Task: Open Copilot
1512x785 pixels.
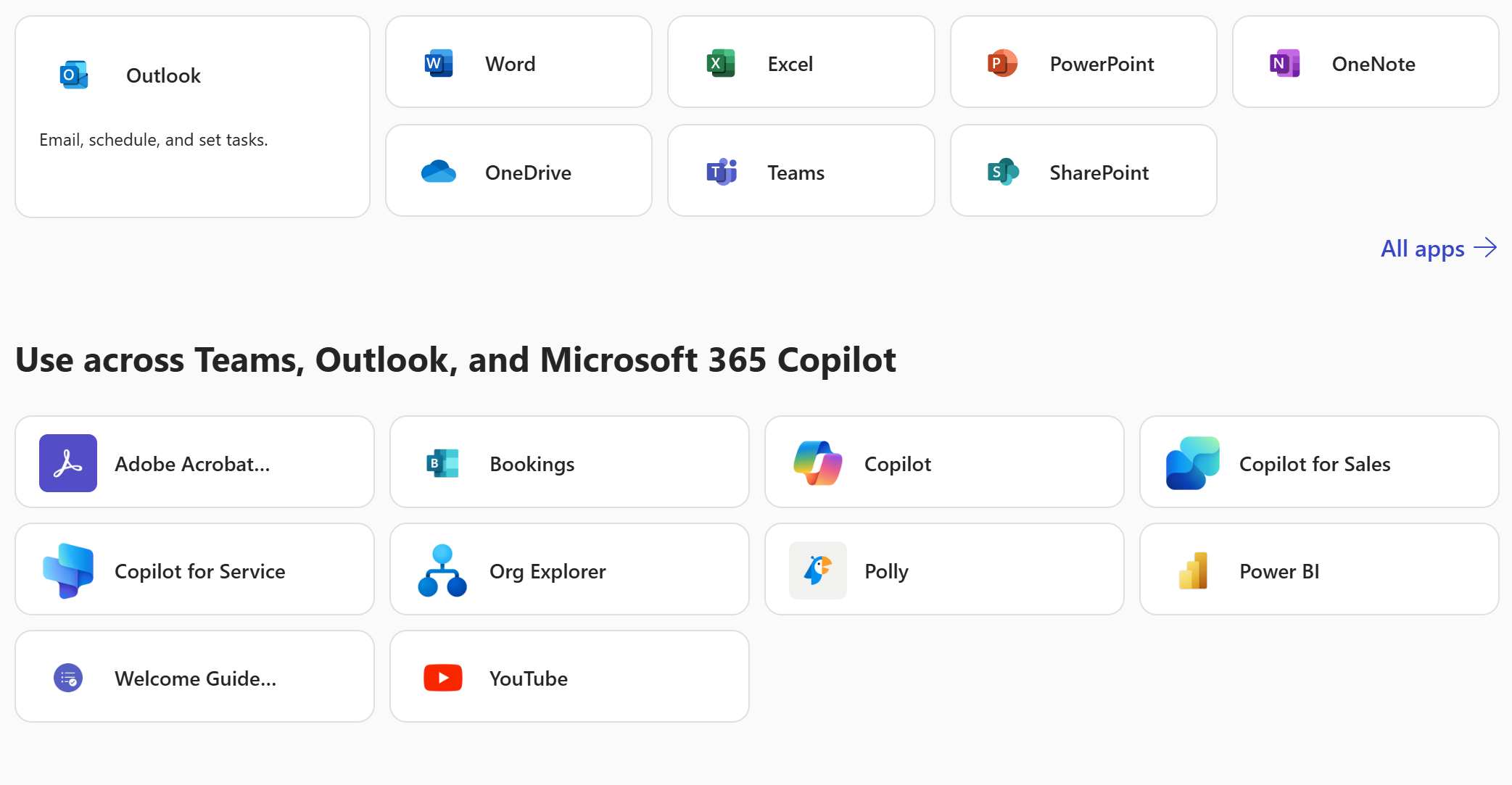Action: pyautogui.click(x=943, y=462)
